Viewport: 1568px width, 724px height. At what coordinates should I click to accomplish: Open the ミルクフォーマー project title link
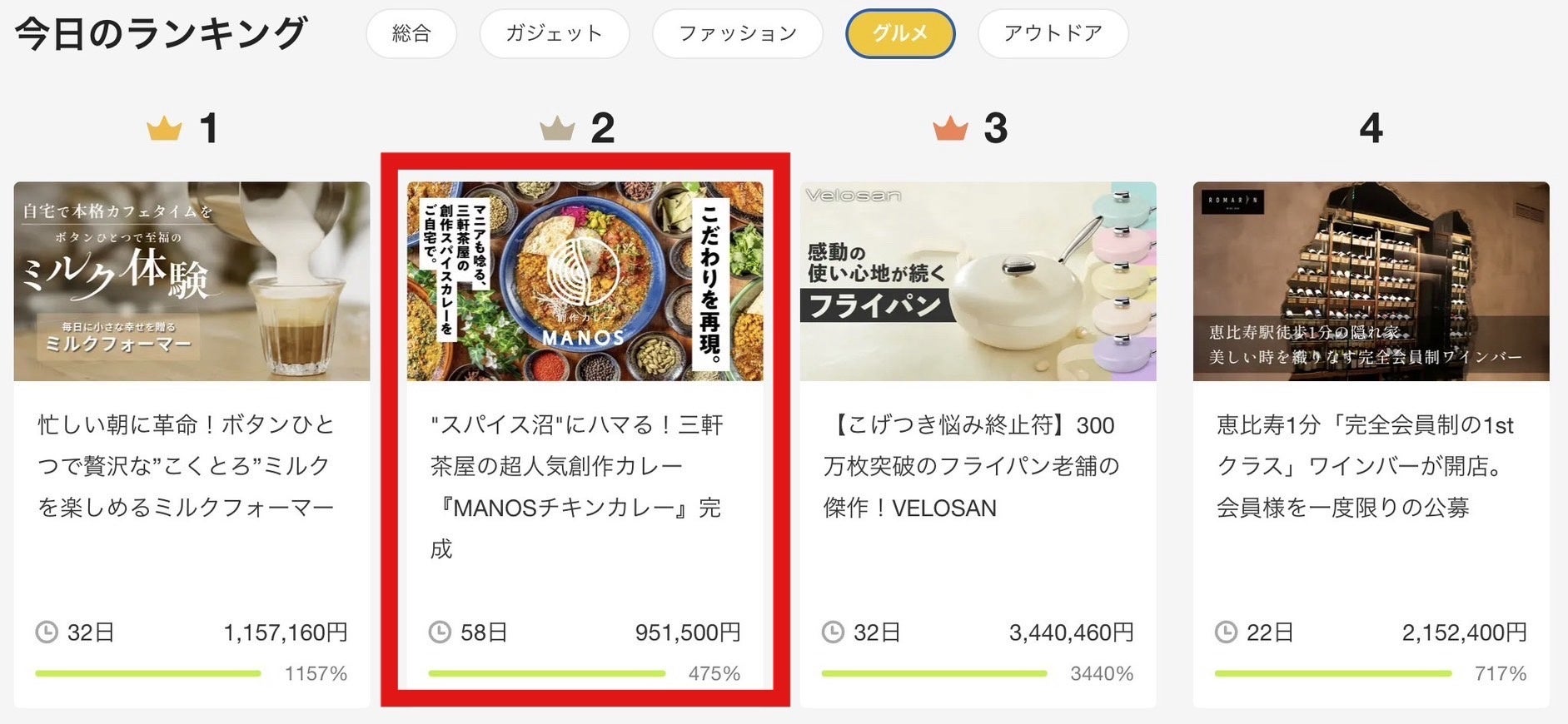pyautogui.click(x=186, y=466)
